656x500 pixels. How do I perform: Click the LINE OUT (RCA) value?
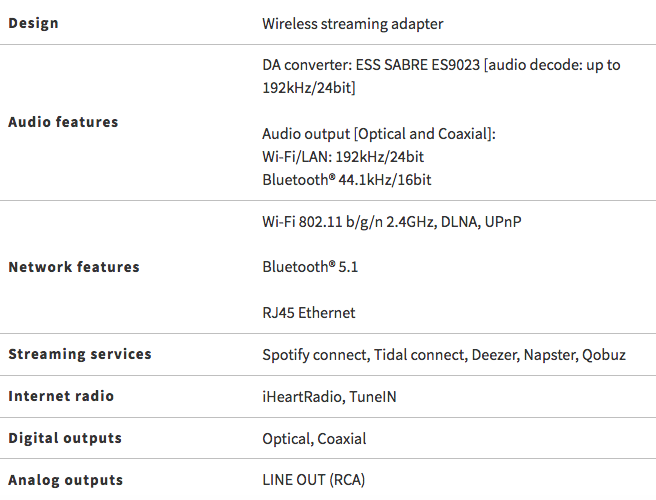[x=314, y=480]
